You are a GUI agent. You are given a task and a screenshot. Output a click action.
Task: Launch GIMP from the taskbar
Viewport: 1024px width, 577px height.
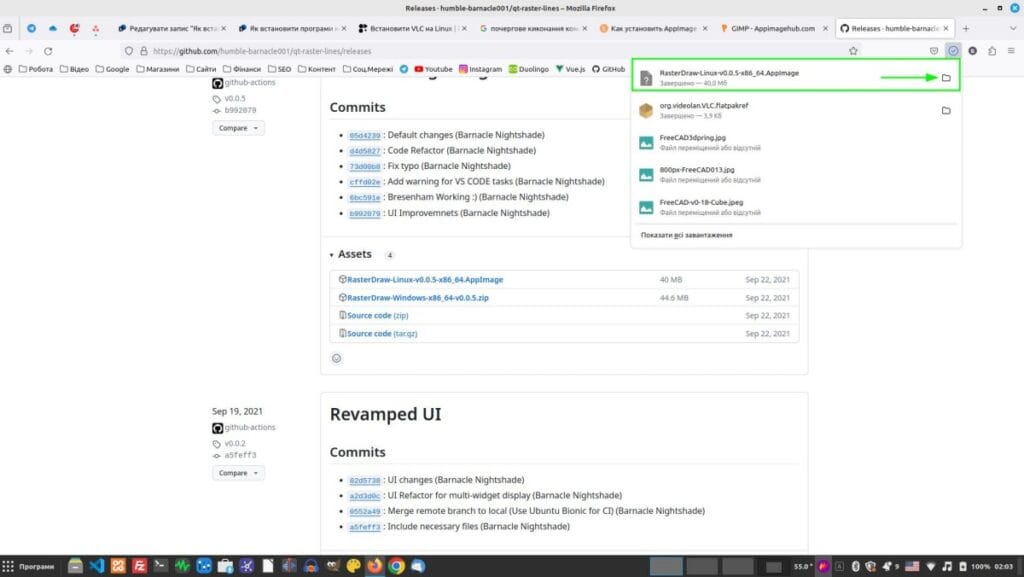117,566
